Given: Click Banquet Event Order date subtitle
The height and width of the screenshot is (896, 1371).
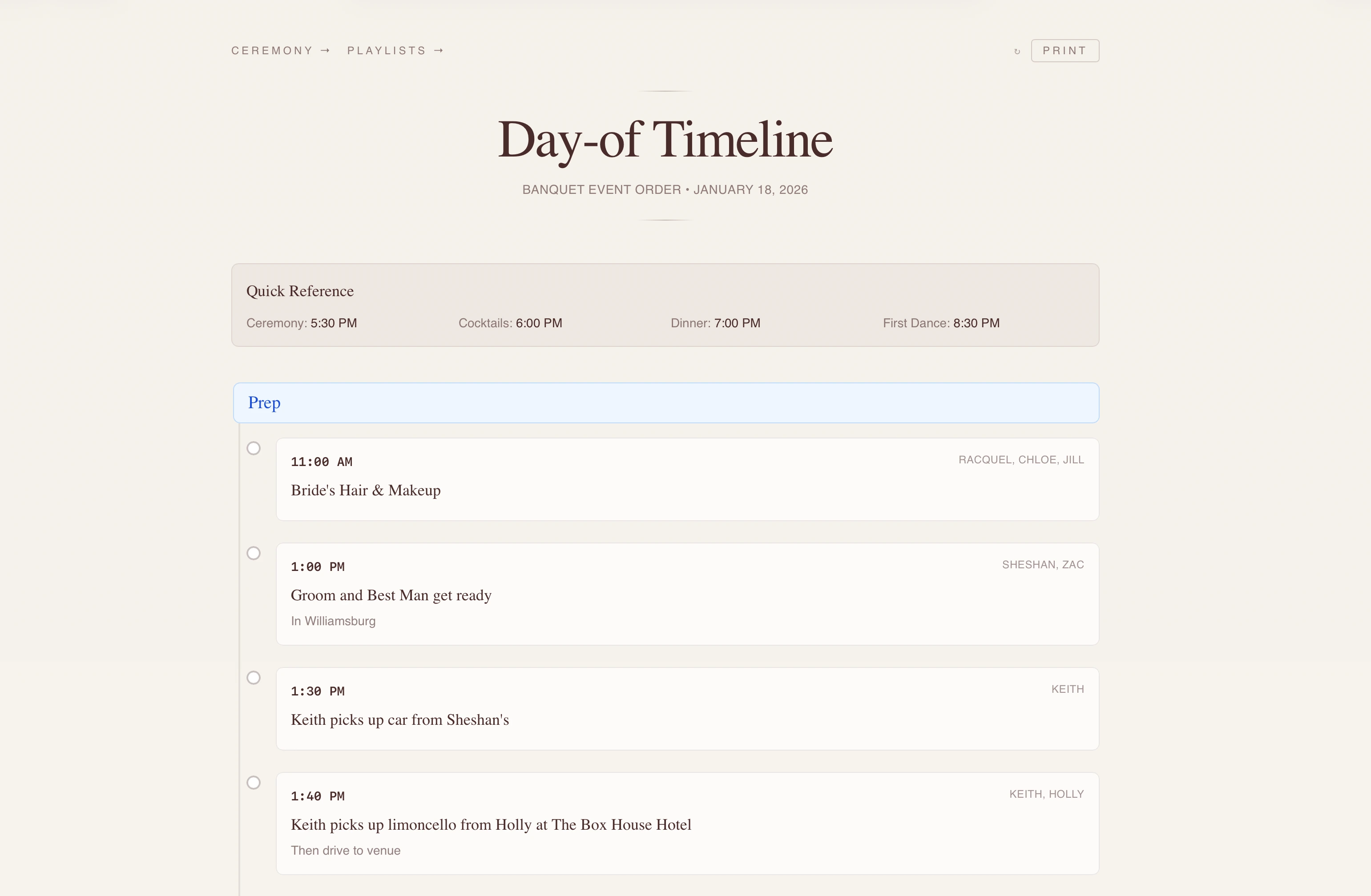Looking at the screenshot, I should (x=665, y=189).
